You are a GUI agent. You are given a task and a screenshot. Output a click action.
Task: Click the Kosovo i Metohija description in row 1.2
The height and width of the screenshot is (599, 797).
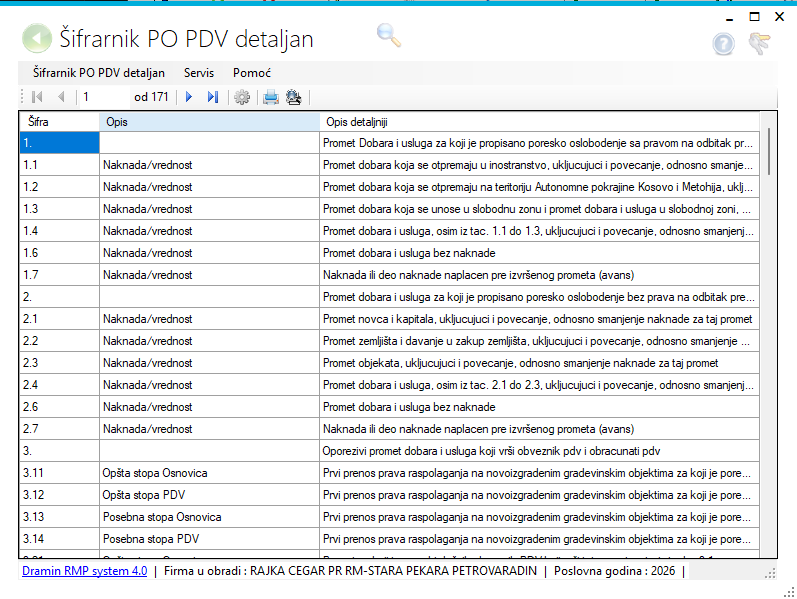point(538,187)
